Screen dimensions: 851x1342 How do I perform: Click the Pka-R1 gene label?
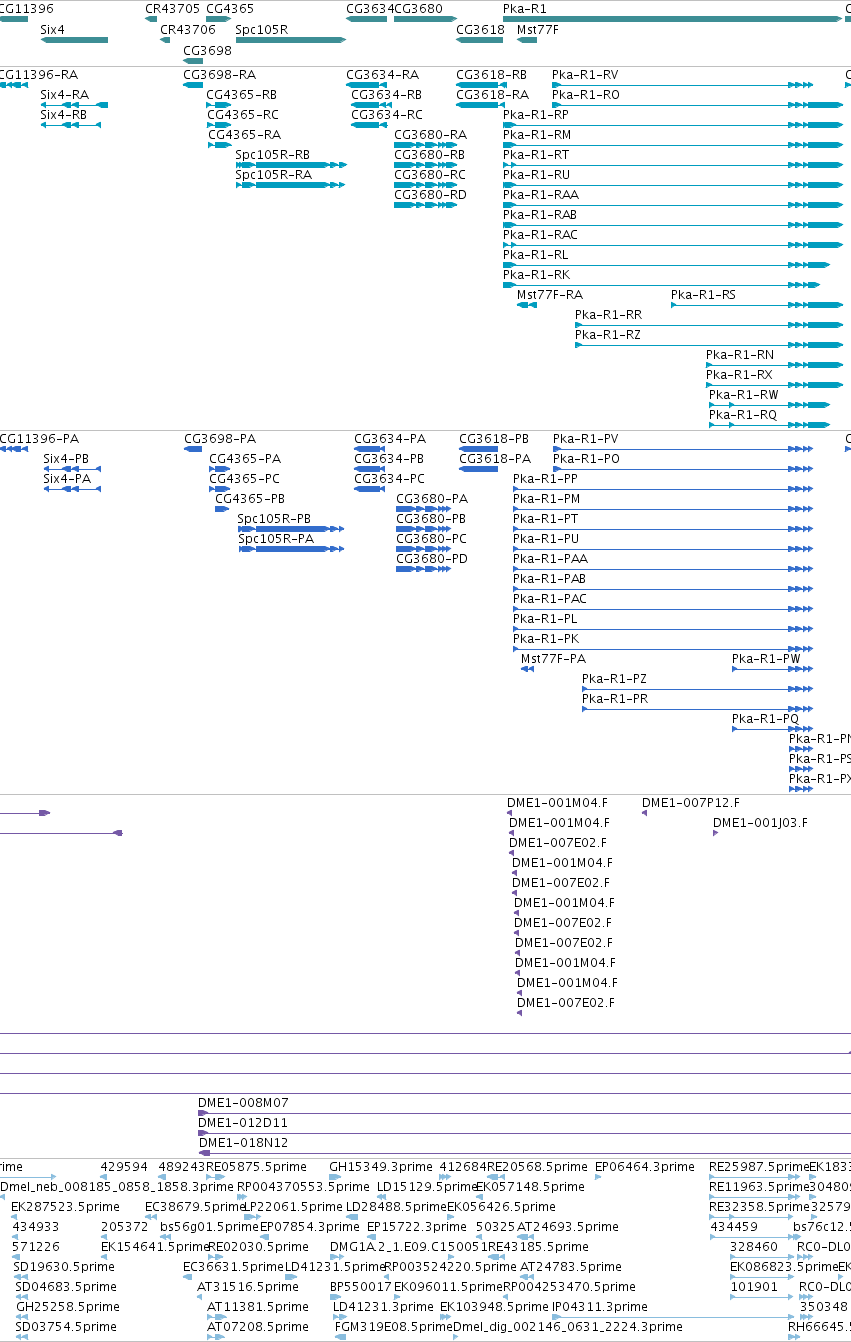tap(525, 9)
